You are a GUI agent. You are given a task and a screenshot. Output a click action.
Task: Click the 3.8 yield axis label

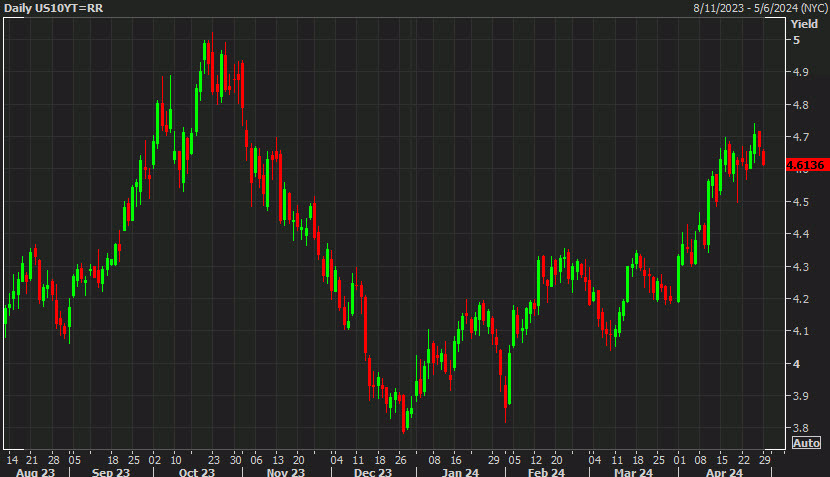(800, 428)
